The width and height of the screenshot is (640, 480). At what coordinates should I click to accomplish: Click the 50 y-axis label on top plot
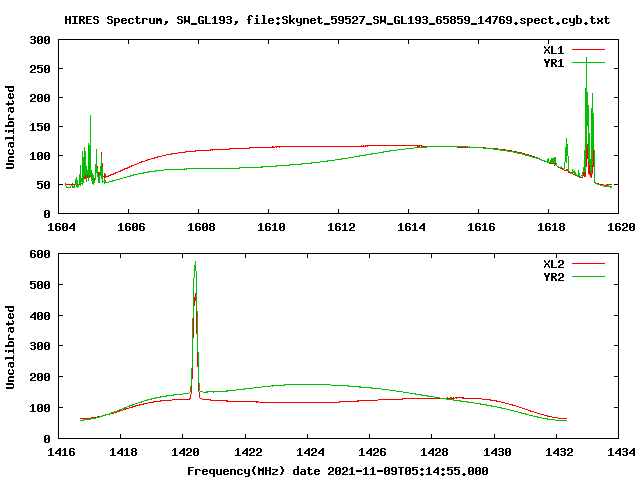coord(44,185)
